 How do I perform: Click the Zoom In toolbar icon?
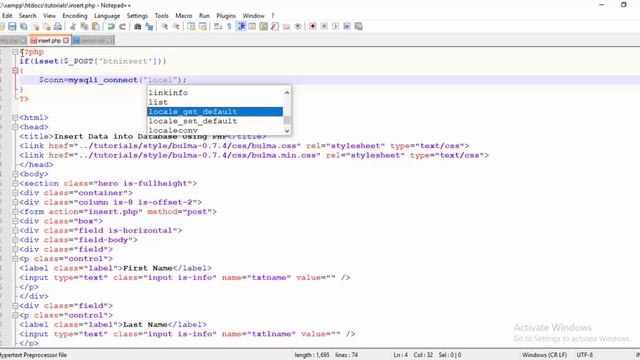164,27
